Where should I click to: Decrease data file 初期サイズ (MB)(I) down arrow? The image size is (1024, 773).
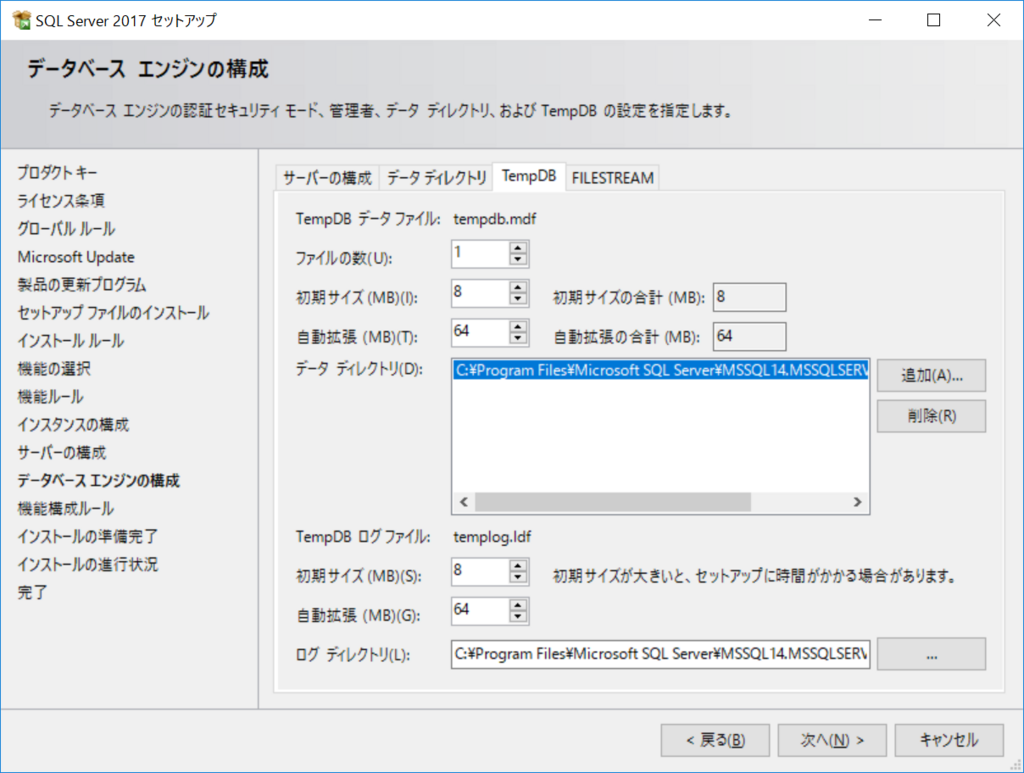518,298
